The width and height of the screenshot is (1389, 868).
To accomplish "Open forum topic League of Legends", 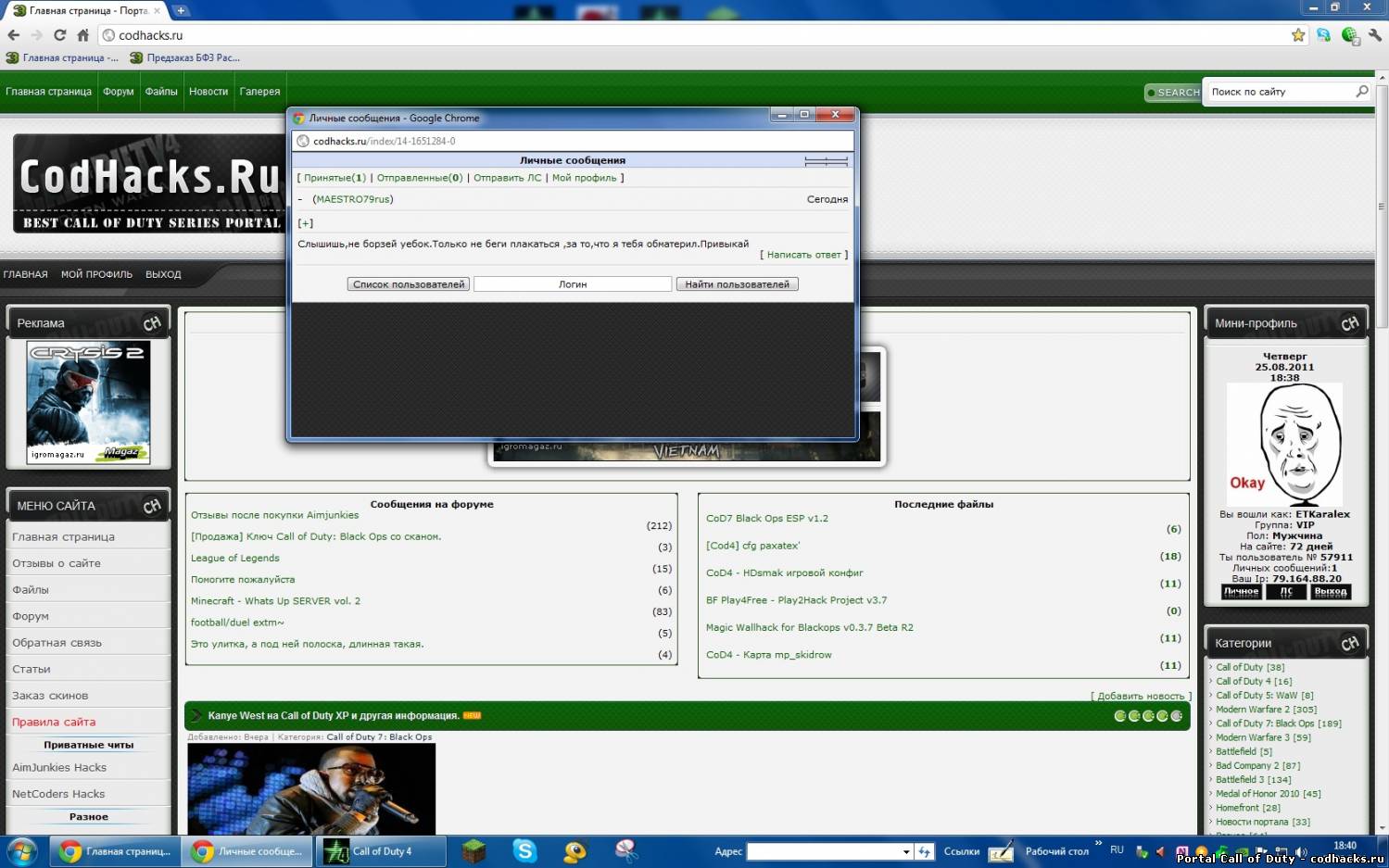I will pyautogui.click(x=235, y=558).
